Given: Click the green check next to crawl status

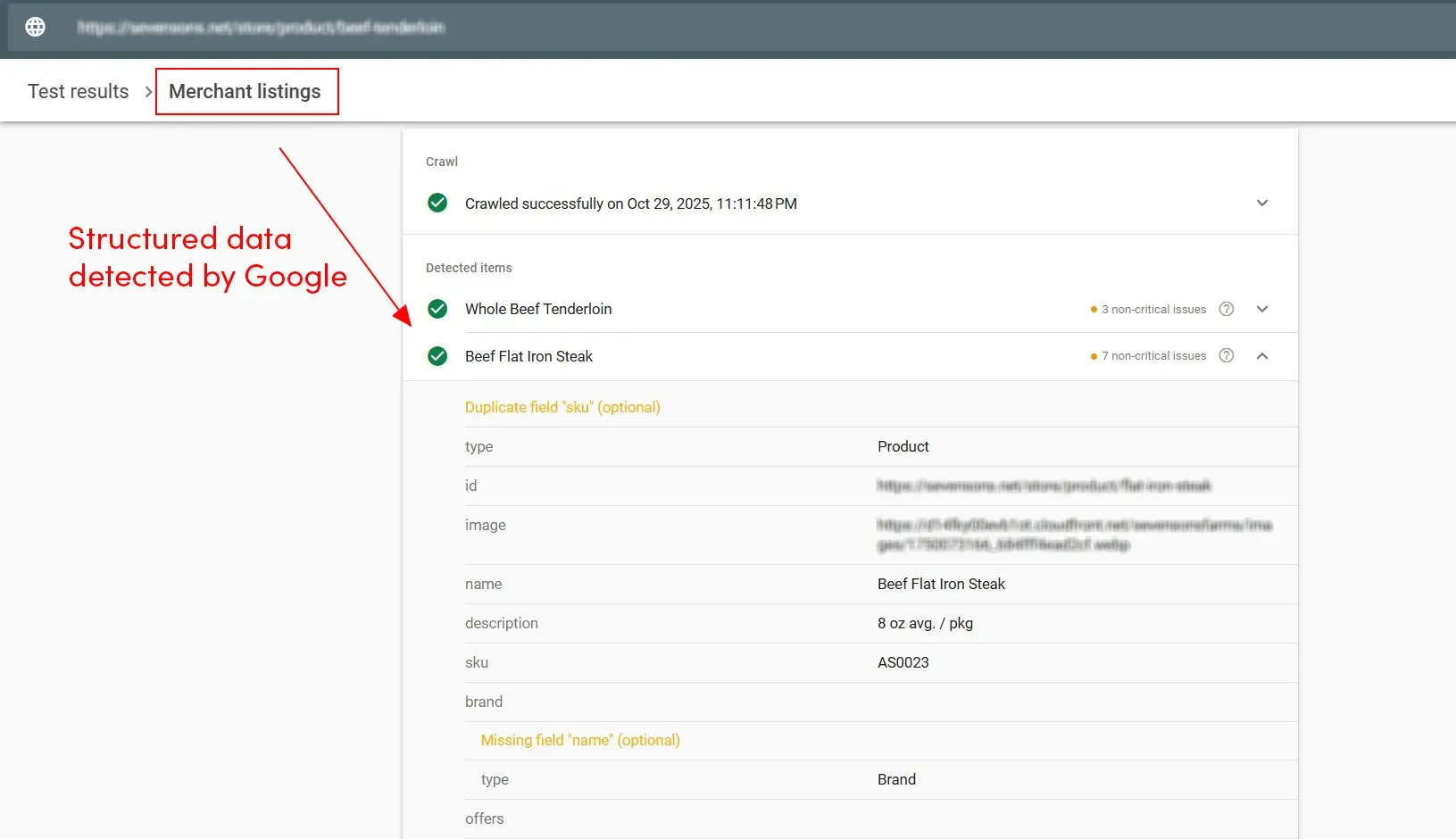Looking at the screenshot, I should 437,203.
